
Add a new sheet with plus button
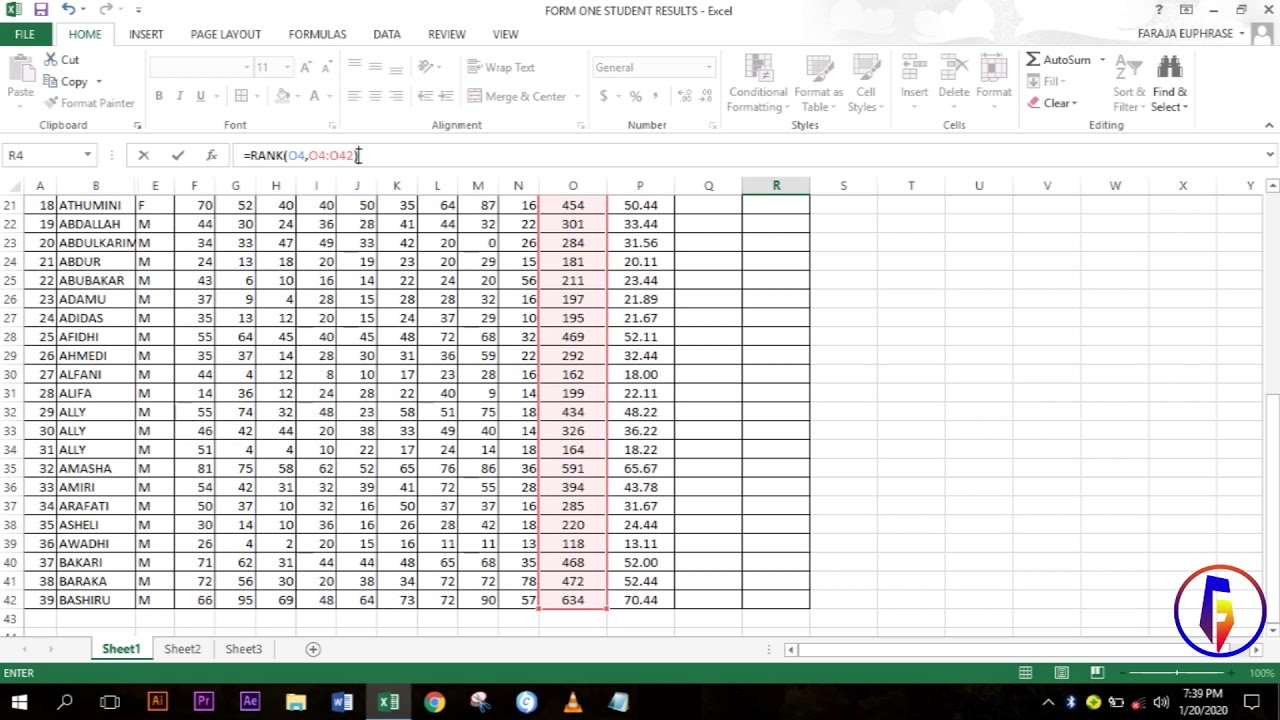[313, 649]
